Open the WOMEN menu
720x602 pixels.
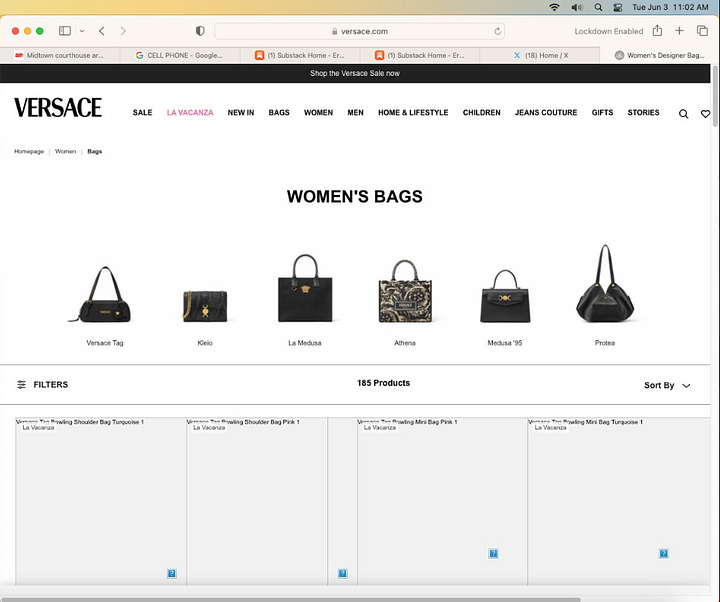[318, 113]
